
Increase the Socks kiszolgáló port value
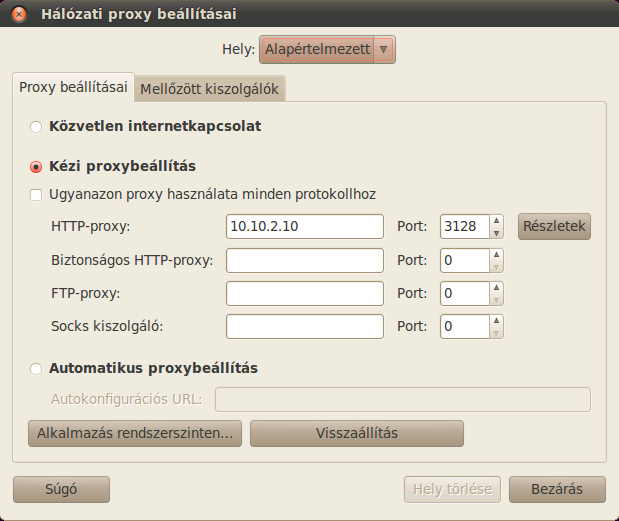coord(496,320)
